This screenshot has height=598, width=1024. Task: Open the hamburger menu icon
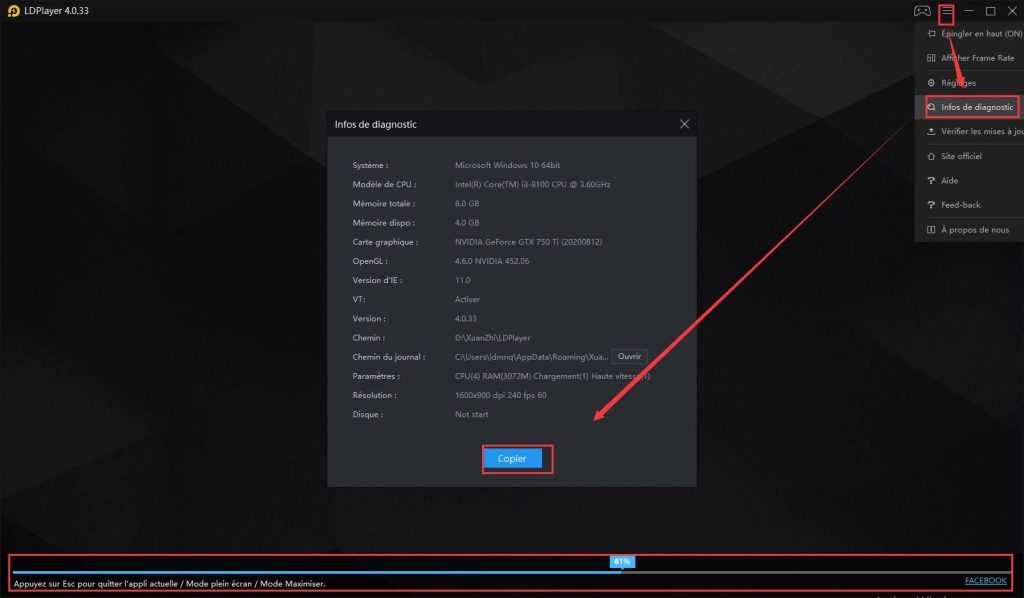946,11
